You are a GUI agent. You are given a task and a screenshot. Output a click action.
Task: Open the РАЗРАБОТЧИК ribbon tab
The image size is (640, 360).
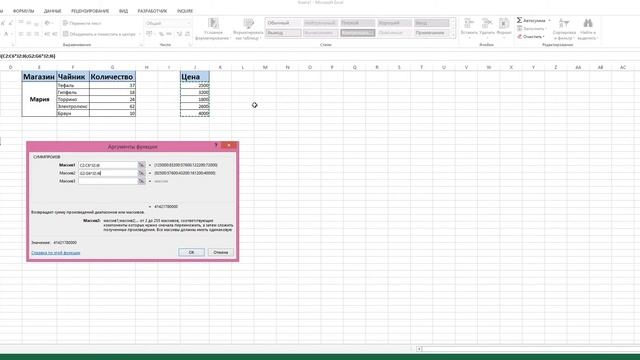152,11
